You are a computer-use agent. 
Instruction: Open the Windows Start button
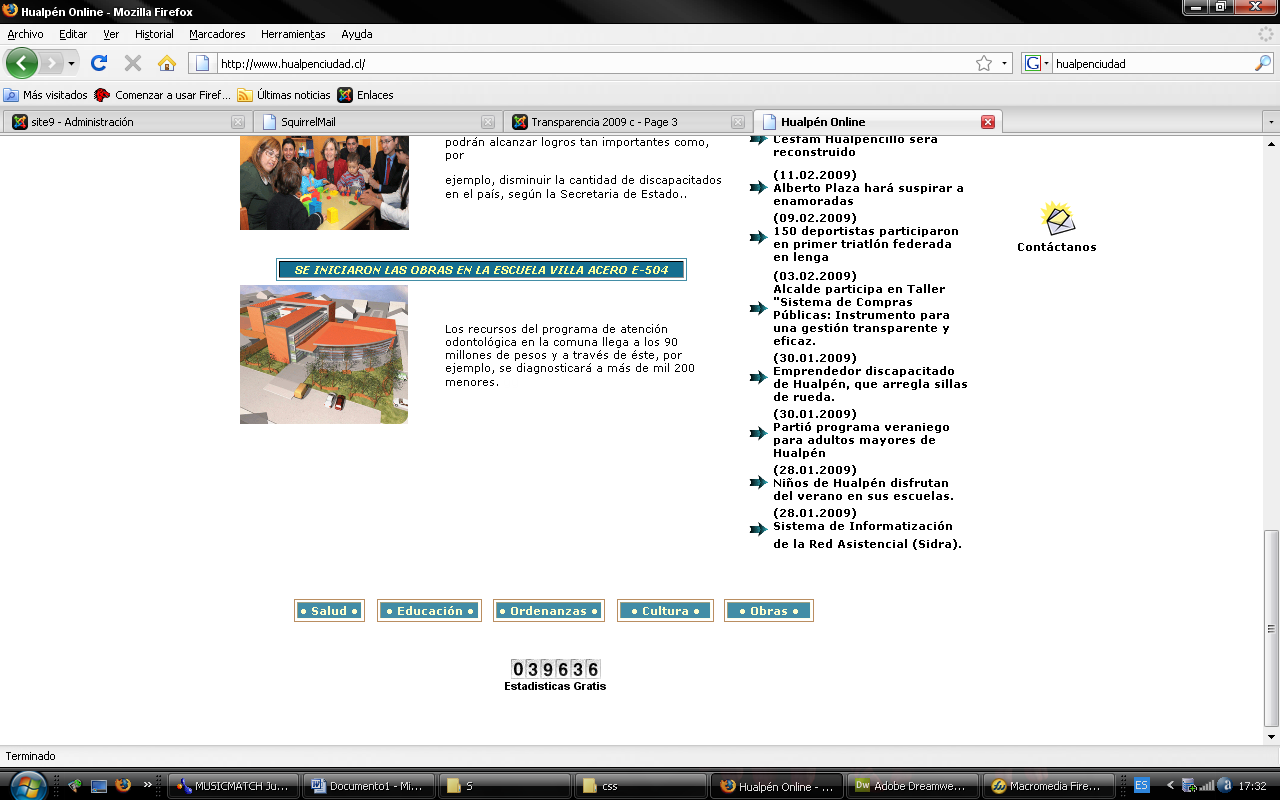(x=27, y=785)
